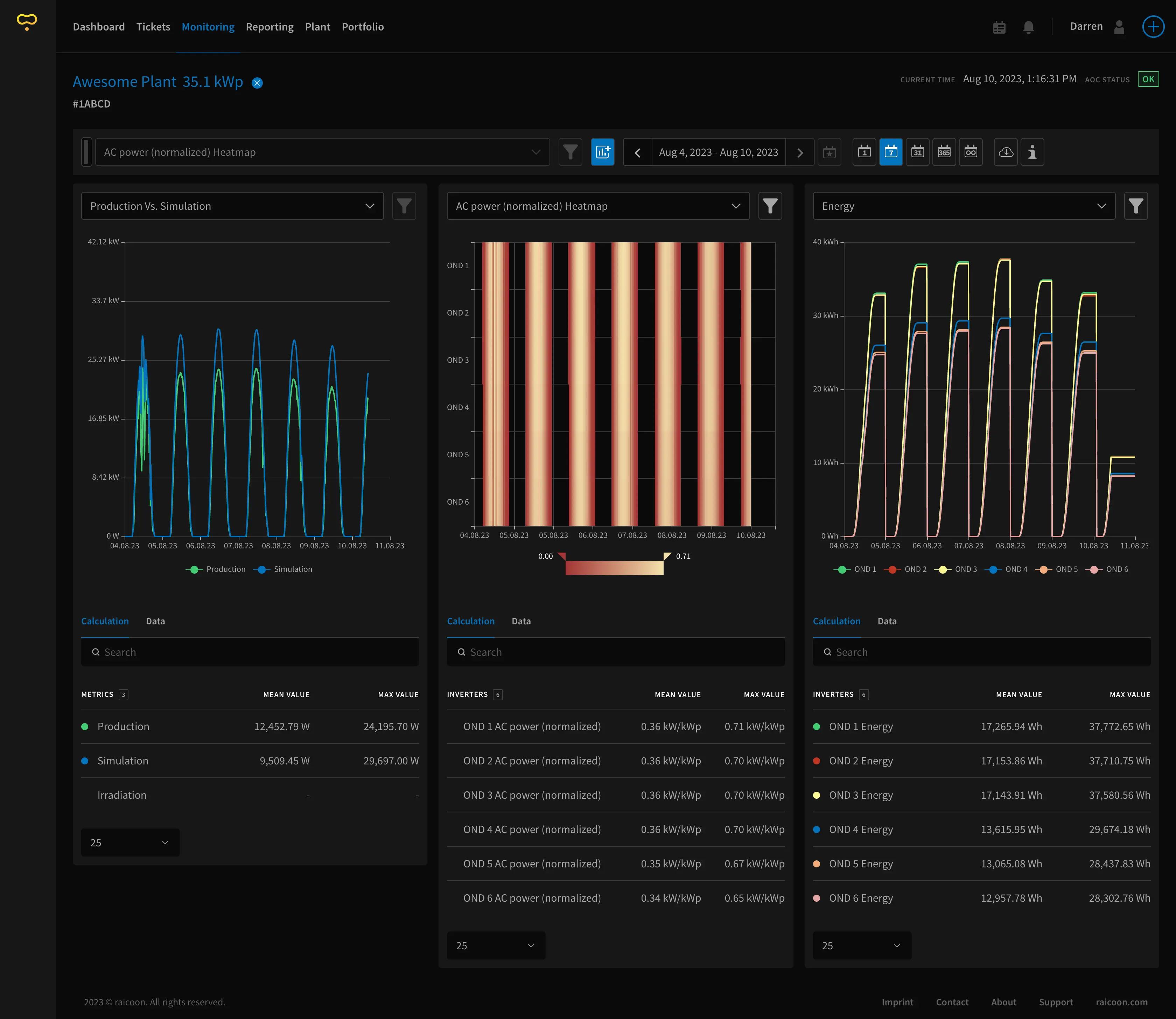Open the Energy chart dropdown
Viewport: 1176px width, 1019px height.
[964, 206]
